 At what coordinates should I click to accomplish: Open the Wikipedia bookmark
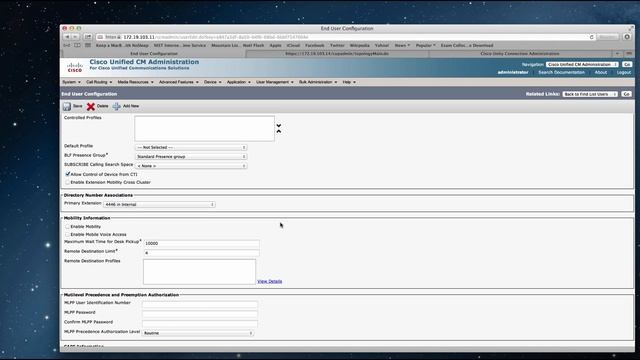tap(359, 45)
